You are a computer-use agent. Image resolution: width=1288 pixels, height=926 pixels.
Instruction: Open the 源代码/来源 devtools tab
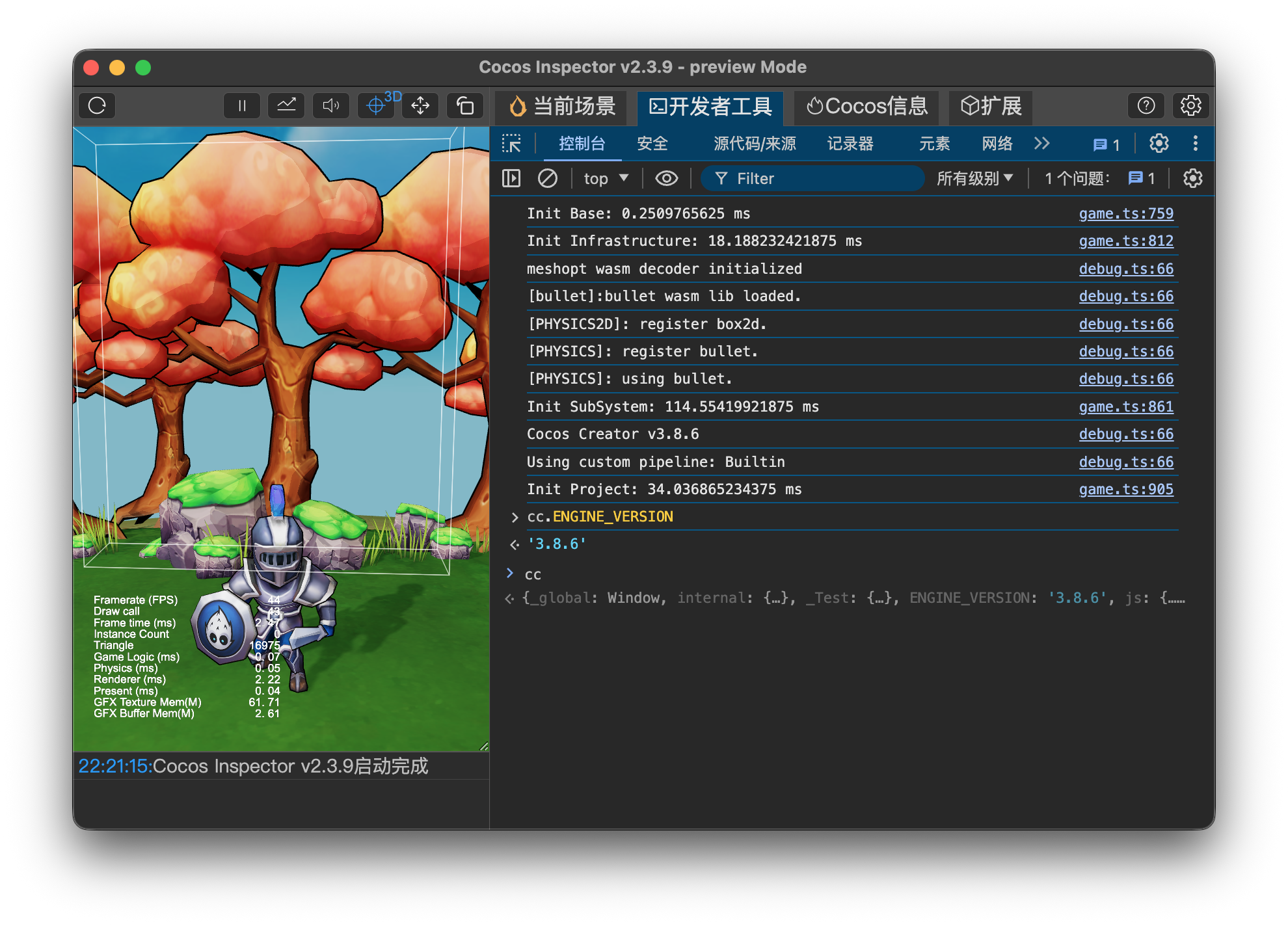pyautogui.click(x=755, y=144)
